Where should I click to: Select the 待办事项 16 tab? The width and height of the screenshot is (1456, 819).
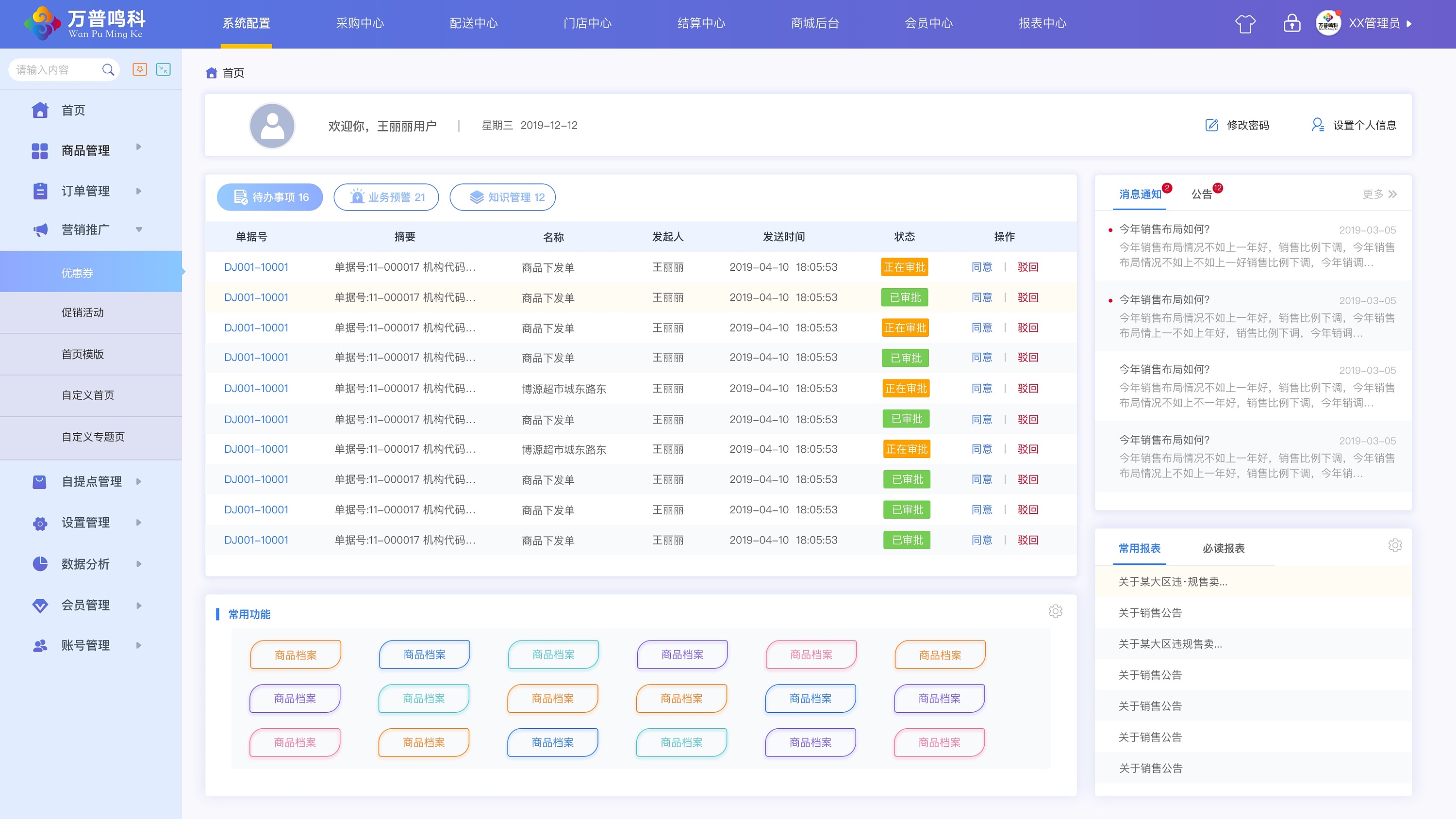270,197
